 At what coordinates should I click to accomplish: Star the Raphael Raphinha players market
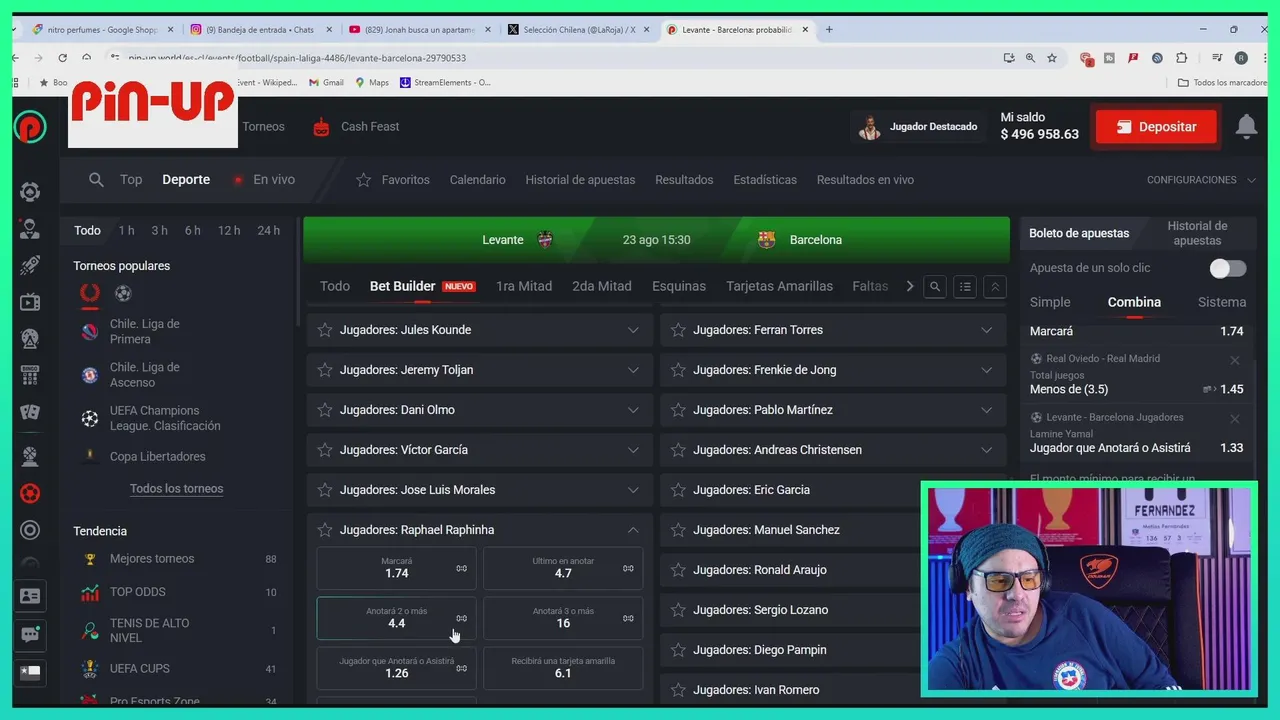(x=324, y=530)
